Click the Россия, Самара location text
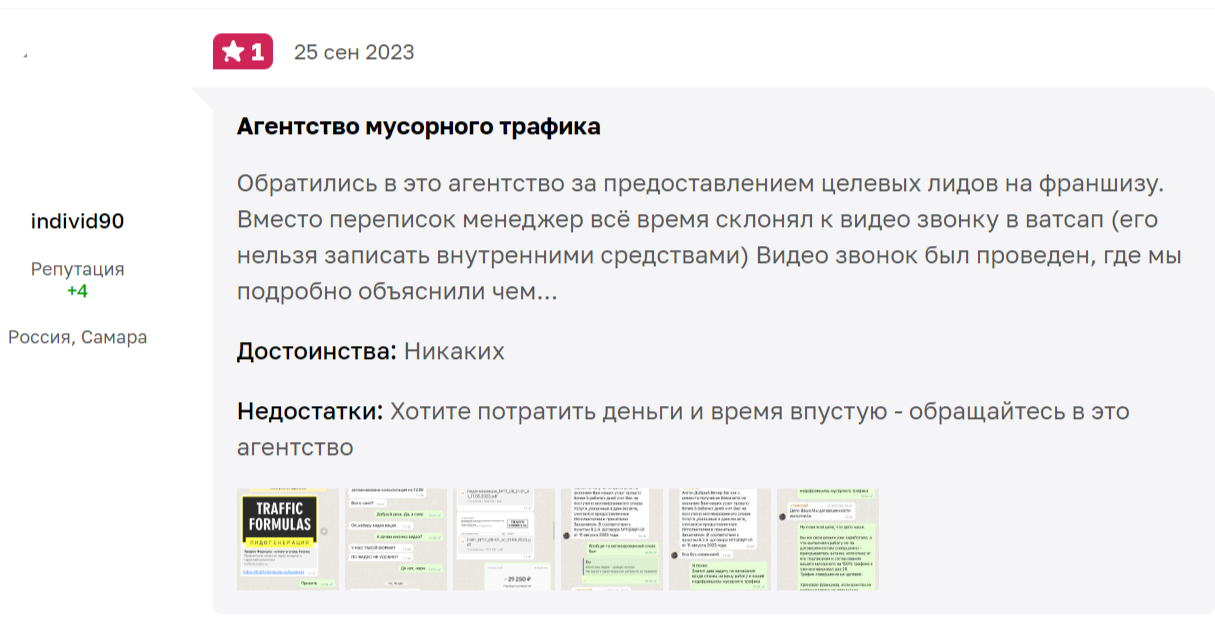This screenshot has height=618, width=1215. click(x=77, y=337)
